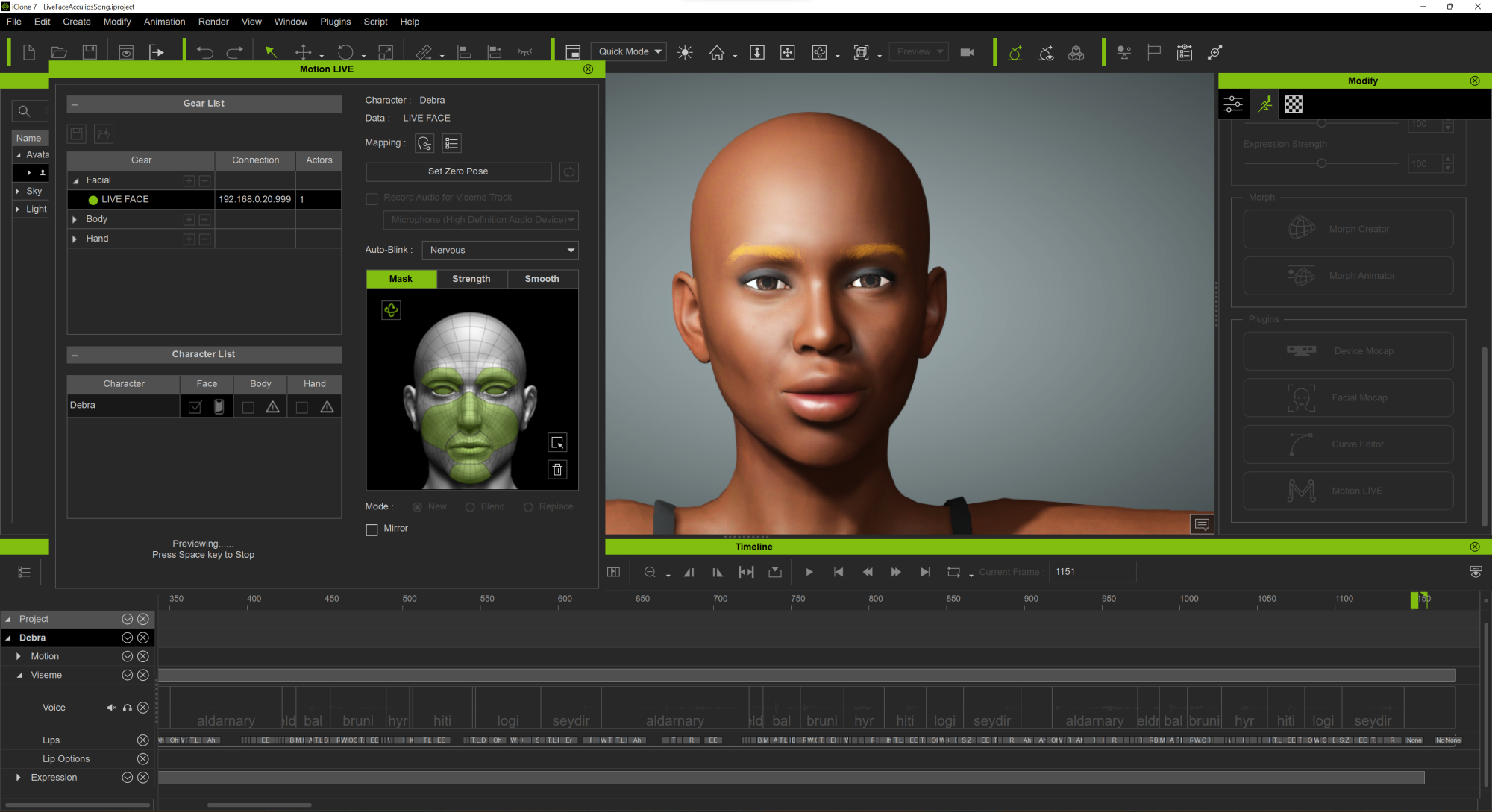1492x812 pixels.
Task: Select the New mode radio button
Action: pyautogui.click(x=417, y=507)
